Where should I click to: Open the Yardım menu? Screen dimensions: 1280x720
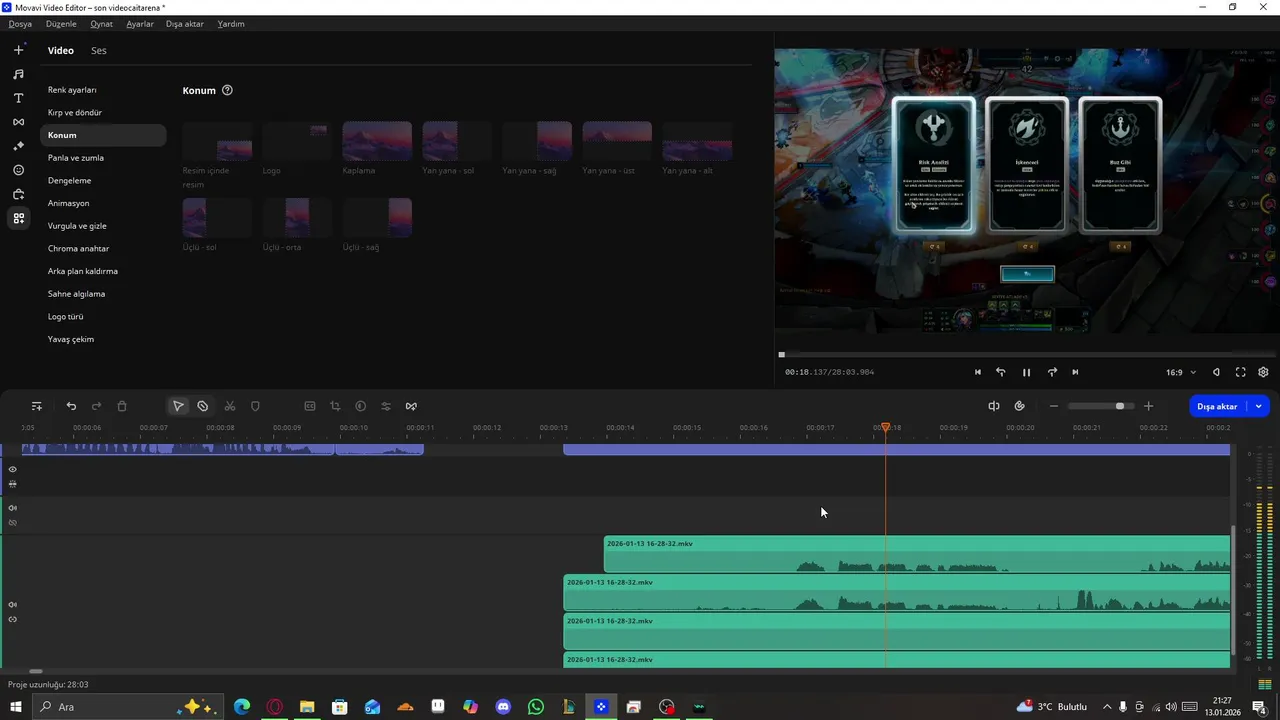tap(231, 24)
